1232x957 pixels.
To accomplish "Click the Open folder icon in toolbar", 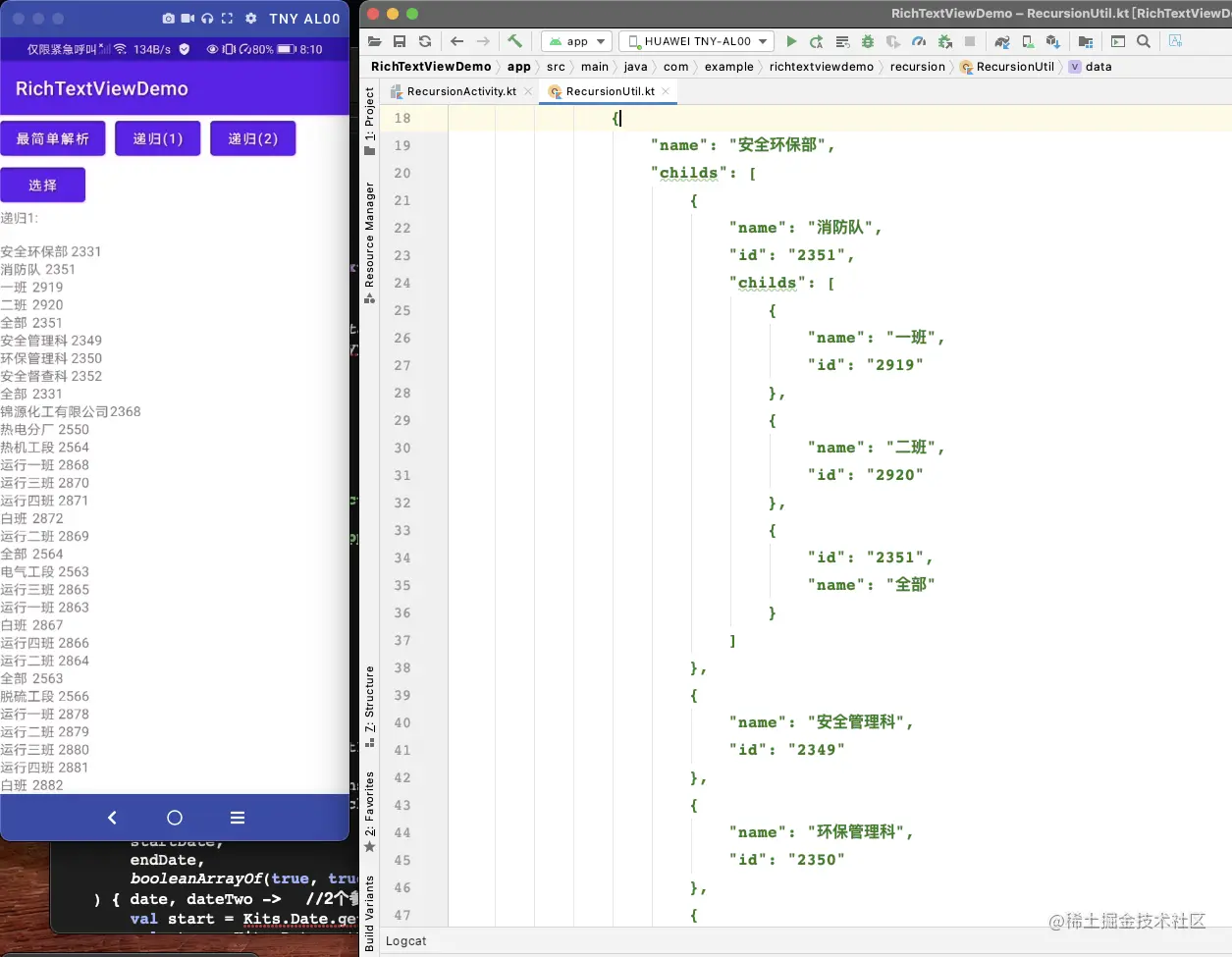I will tap(374, 41).
